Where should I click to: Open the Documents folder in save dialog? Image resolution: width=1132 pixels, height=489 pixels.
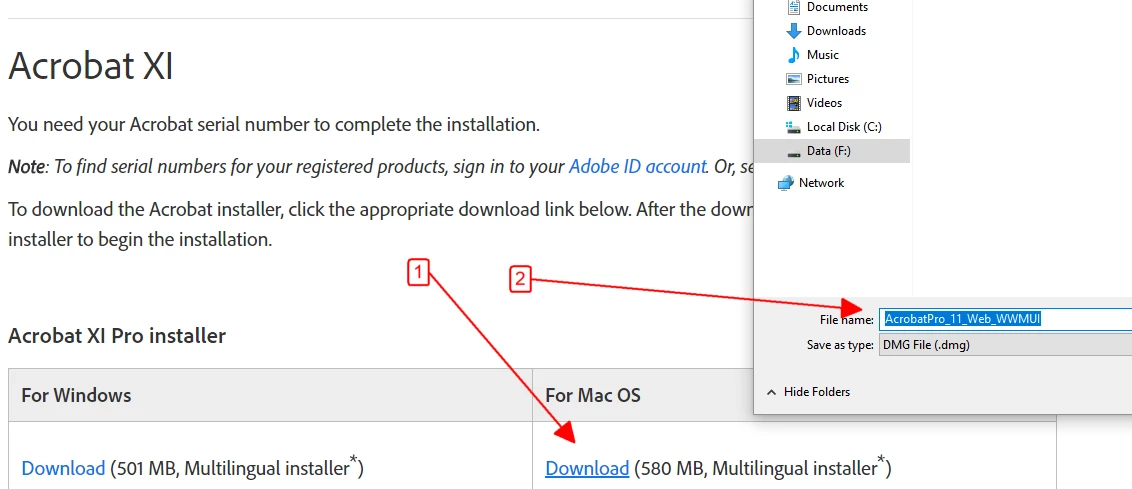[837, 7]
